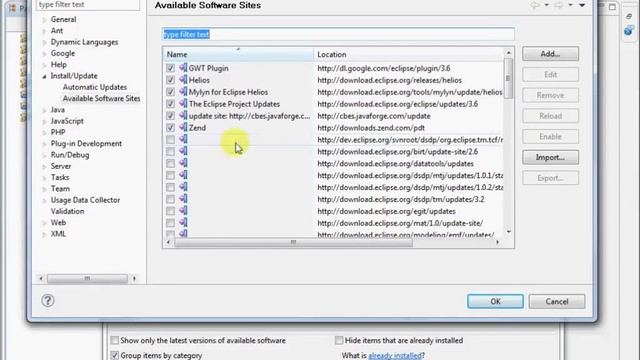Expand the Ant preferences node

44,31
